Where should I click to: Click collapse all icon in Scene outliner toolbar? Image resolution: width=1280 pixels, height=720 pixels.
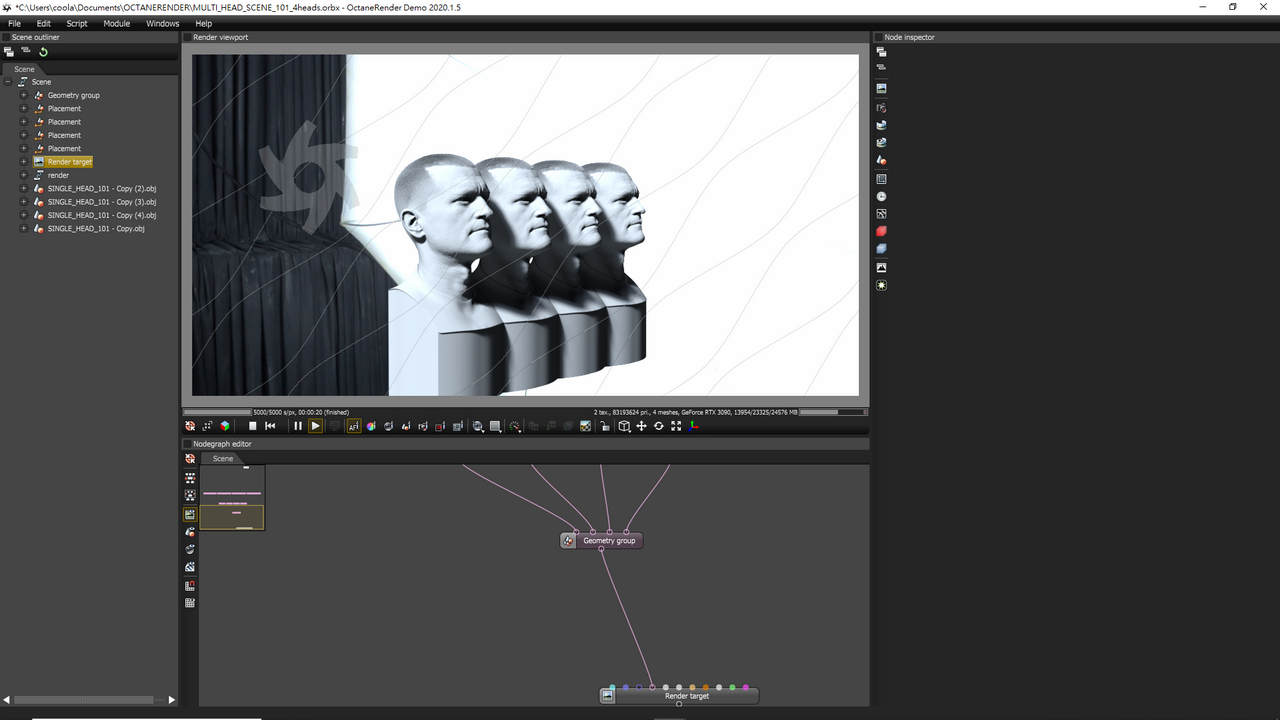(x=26, y=52)
